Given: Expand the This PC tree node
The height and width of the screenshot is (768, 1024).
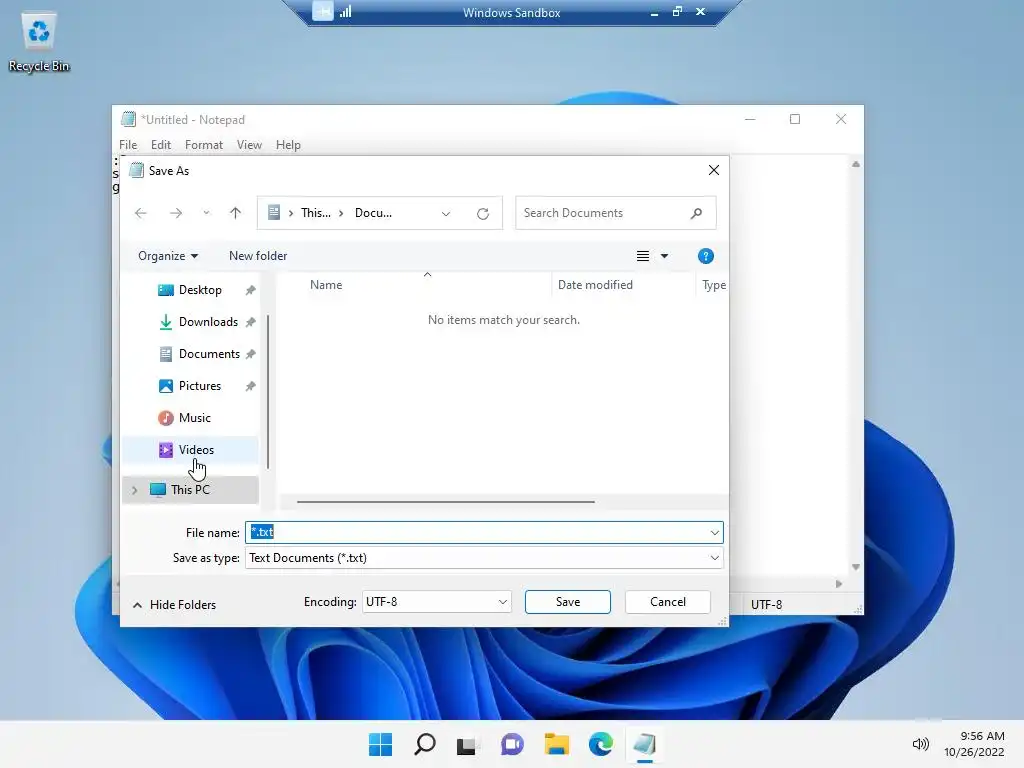Looking at the screenshot, I should coord(135,490).
